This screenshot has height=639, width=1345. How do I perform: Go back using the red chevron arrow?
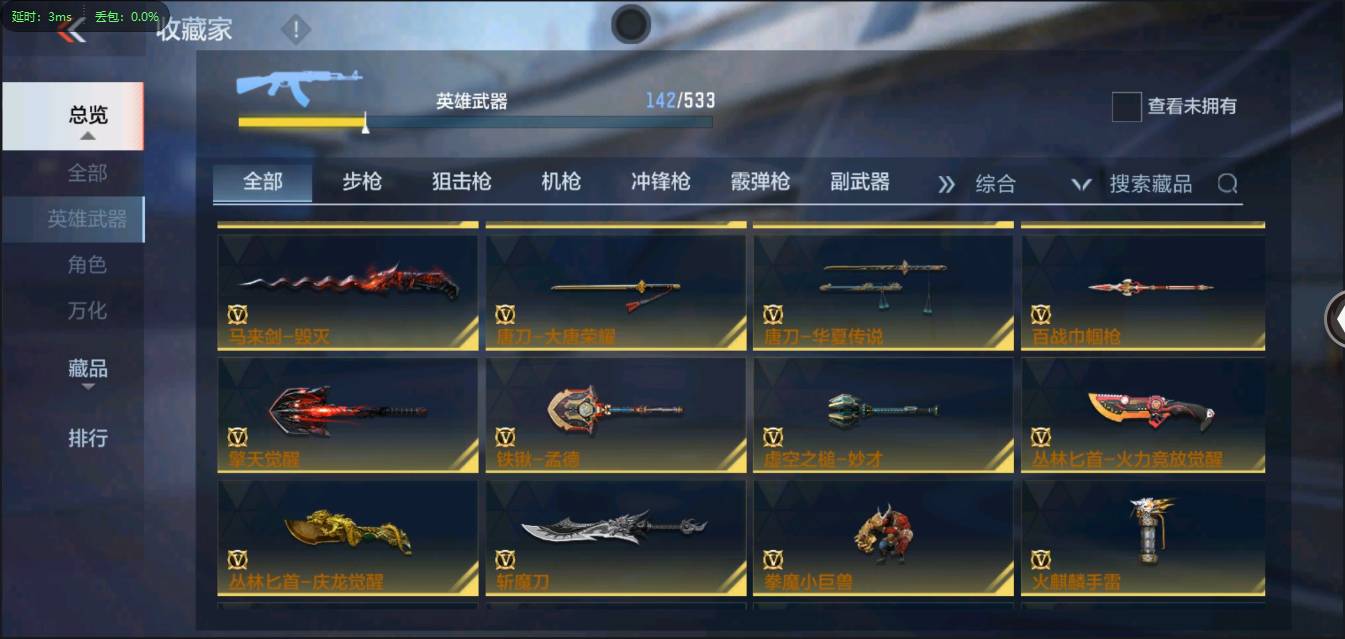coord(71,33)
